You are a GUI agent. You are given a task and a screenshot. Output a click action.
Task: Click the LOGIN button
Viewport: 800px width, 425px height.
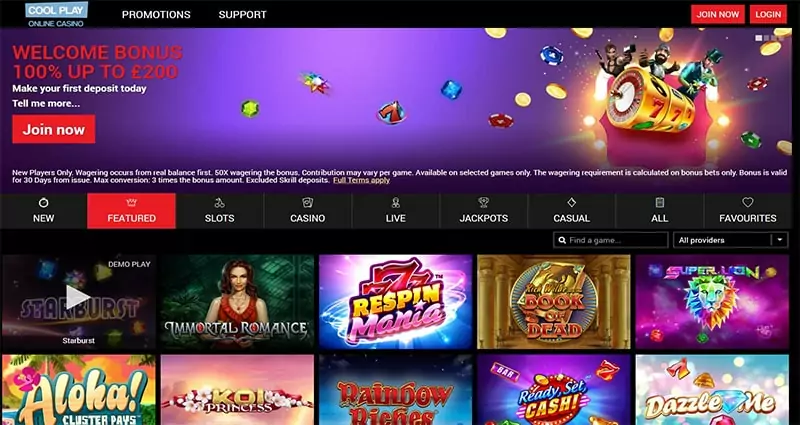768,14
